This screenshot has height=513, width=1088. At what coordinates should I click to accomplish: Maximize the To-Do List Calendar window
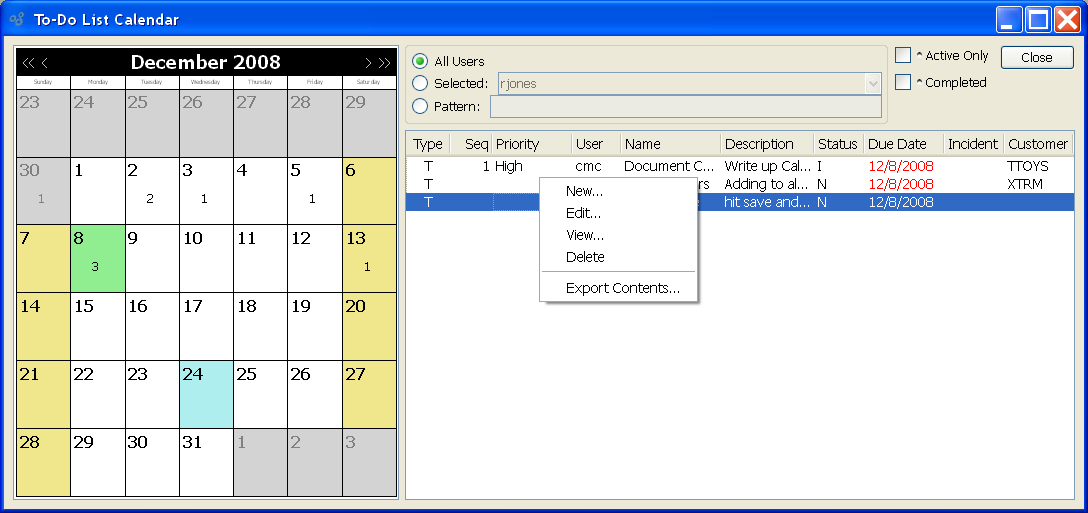click(x=1038, y=19)
